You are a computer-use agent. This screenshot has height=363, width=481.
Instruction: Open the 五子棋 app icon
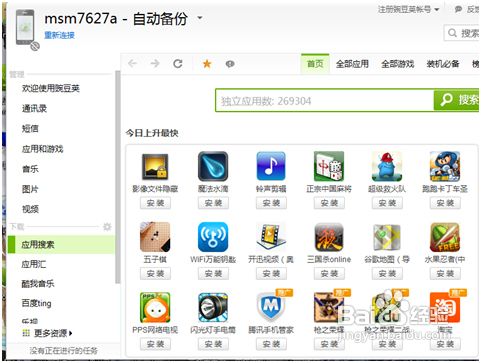[155, 237]
